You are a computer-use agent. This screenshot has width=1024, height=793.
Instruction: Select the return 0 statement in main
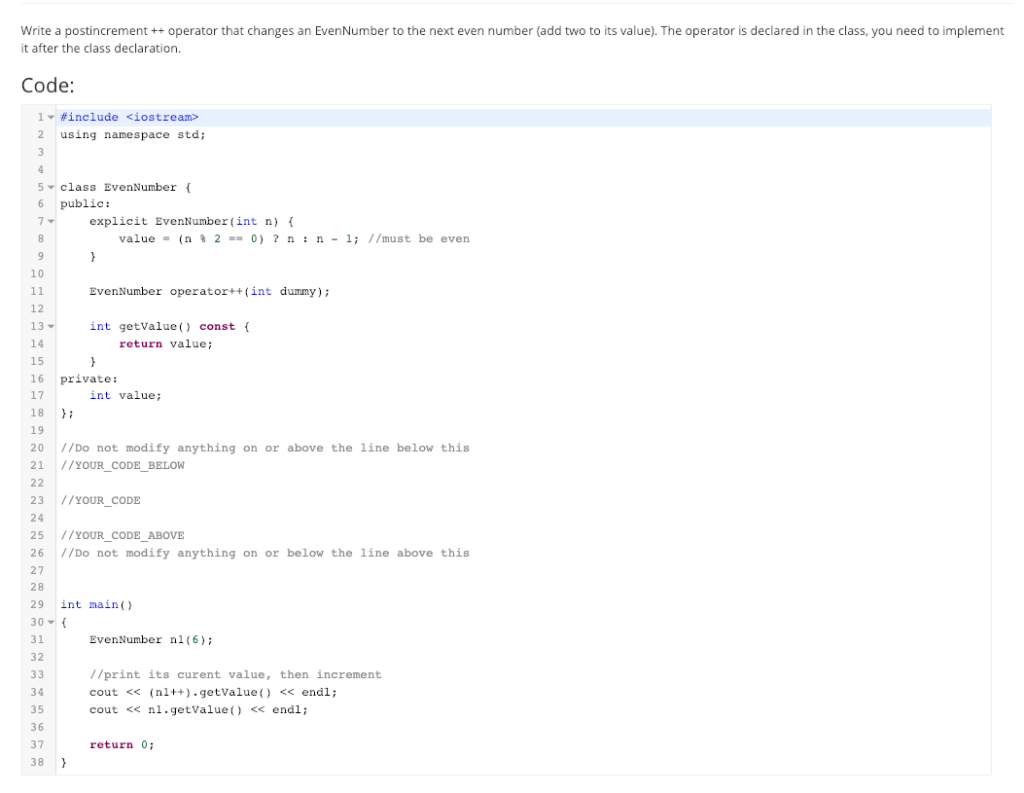(x=120, y=744)
